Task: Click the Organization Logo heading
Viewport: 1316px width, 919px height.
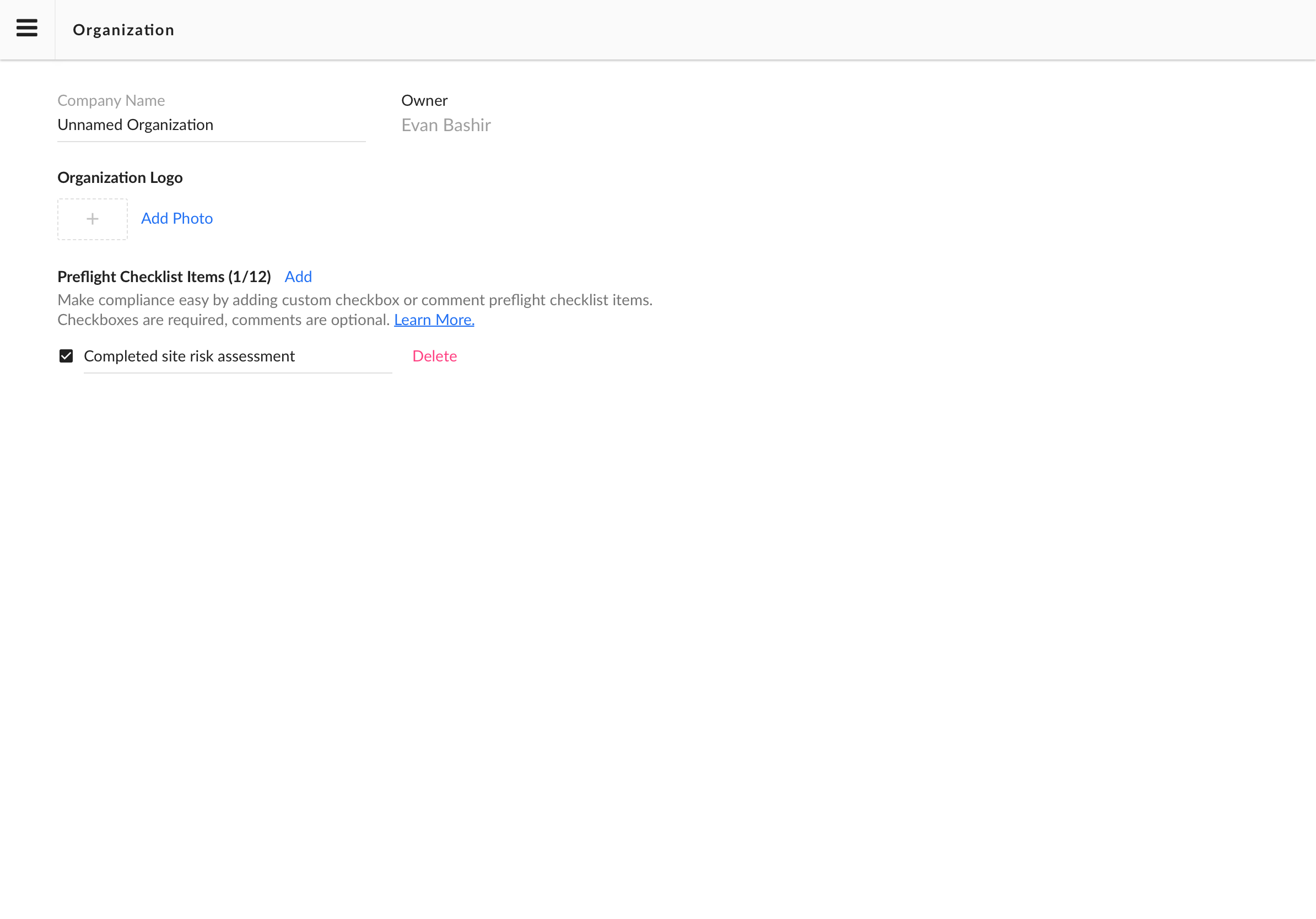Action: pyautogui.click(x=120, y=177)
